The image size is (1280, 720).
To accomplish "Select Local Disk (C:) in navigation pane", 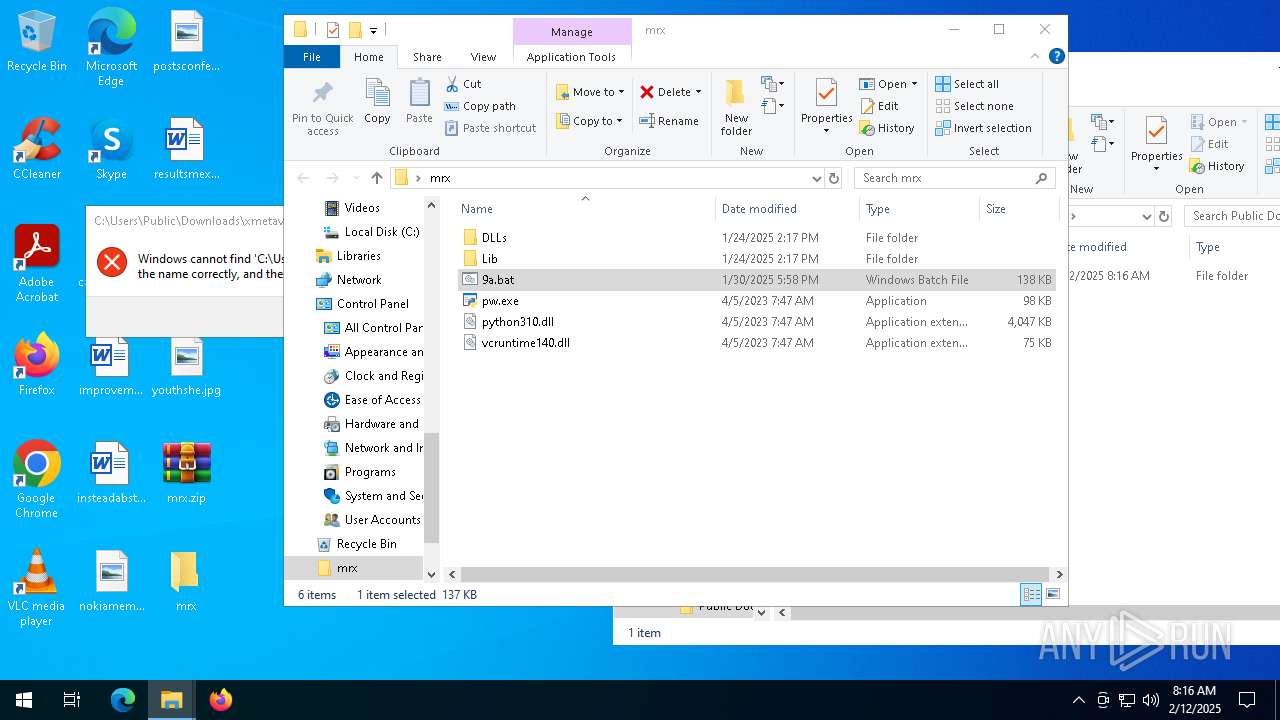I will [371, 232].
